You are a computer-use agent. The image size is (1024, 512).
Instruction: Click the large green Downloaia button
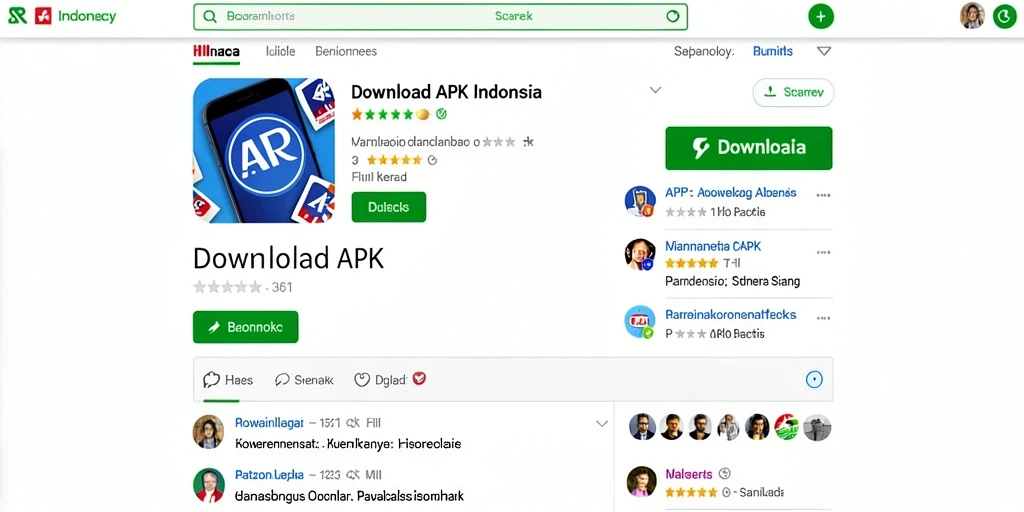click(x=748, y=148)
